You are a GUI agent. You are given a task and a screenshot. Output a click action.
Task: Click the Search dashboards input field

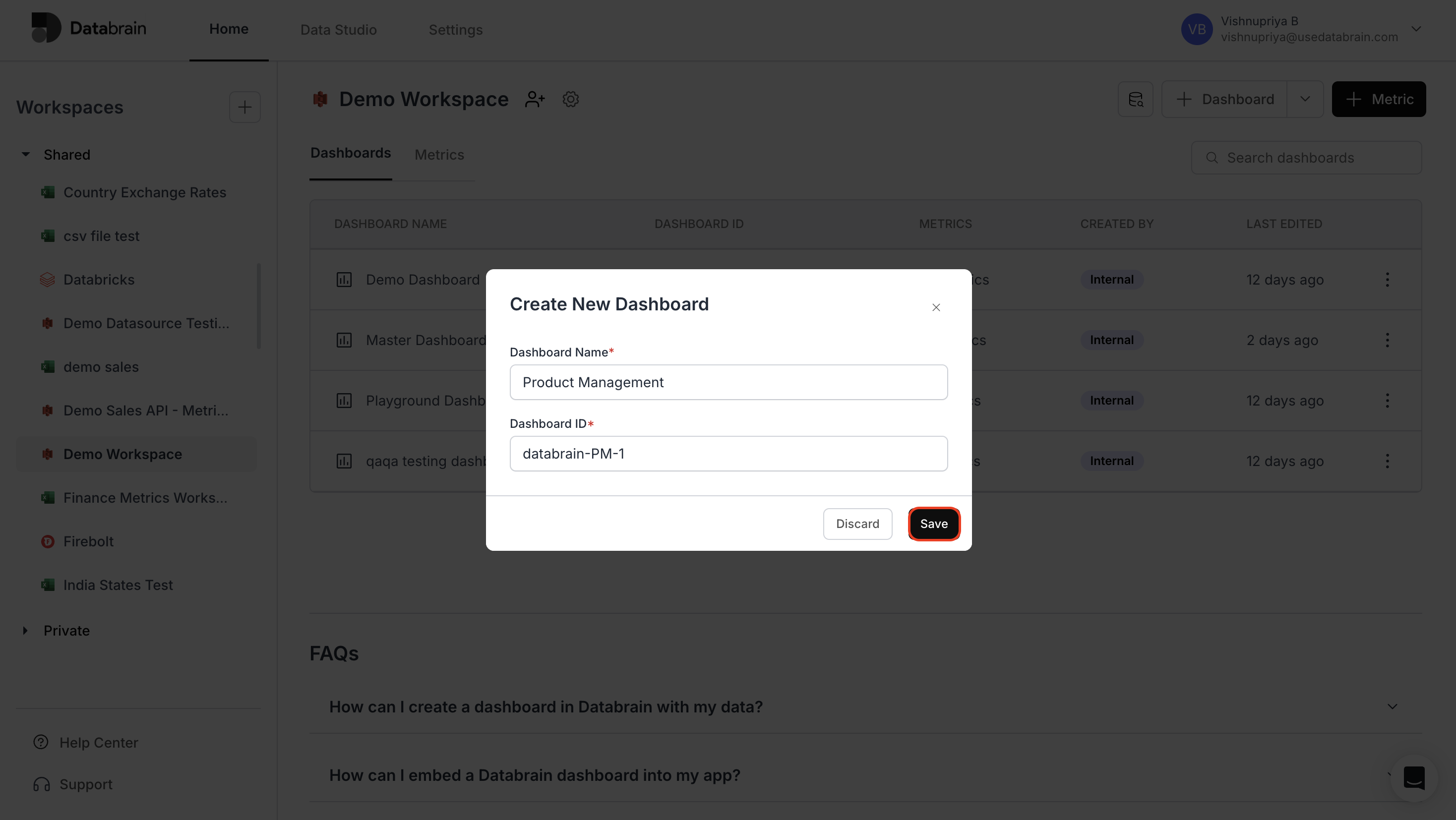1306,157
